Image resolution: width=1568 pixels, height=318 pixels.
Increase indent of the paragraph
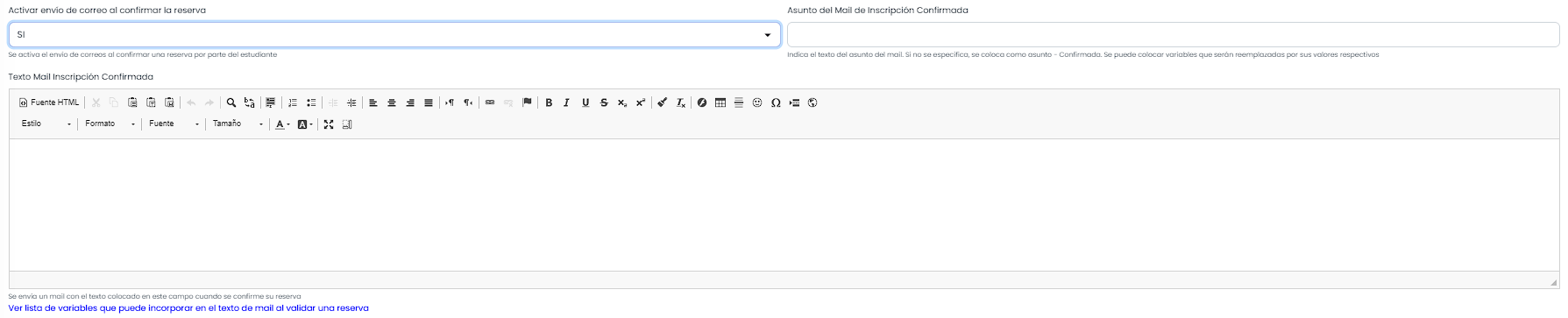coord(351,102)
